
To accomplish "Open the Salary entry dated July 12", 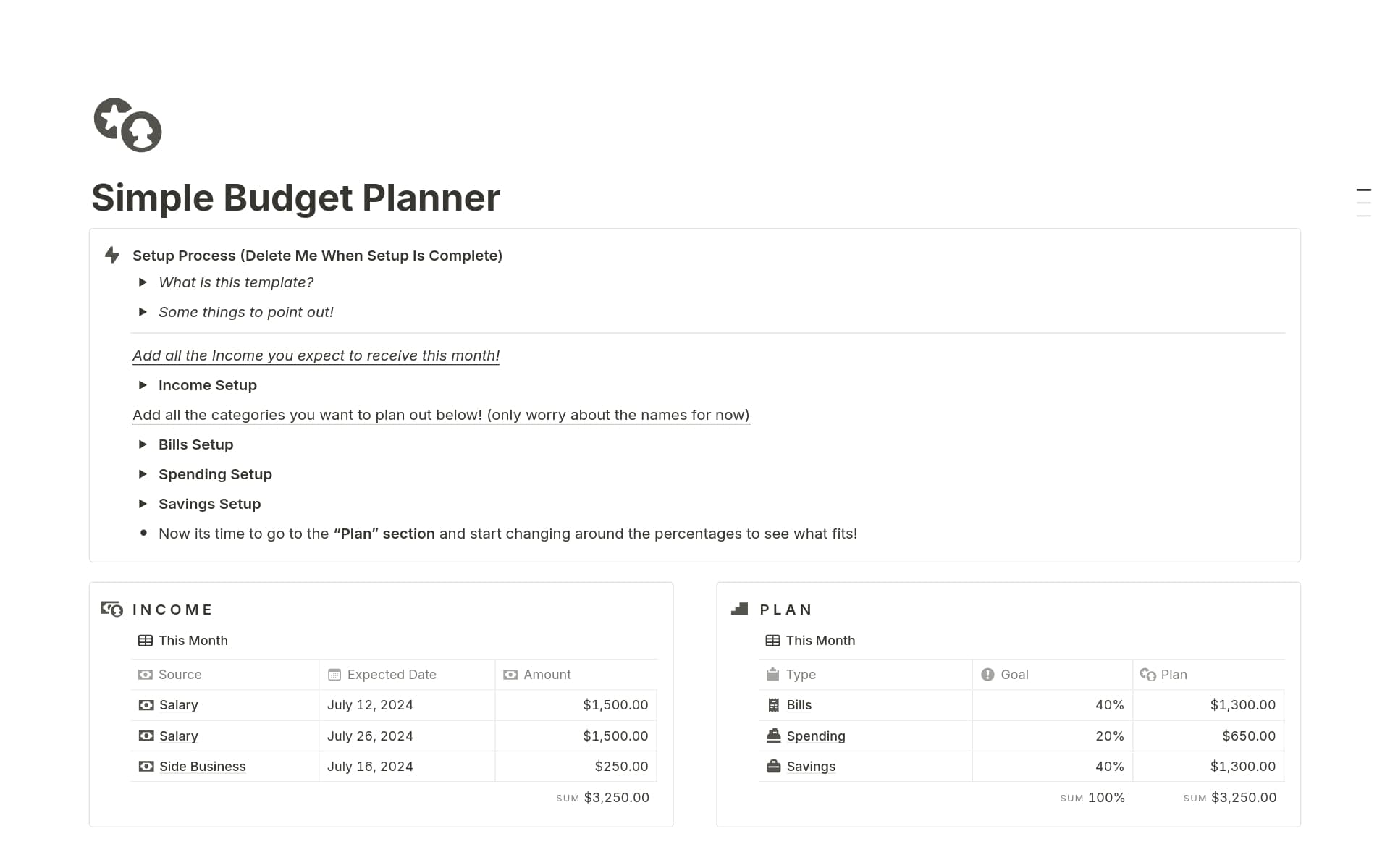I will (x=177, y=704).
